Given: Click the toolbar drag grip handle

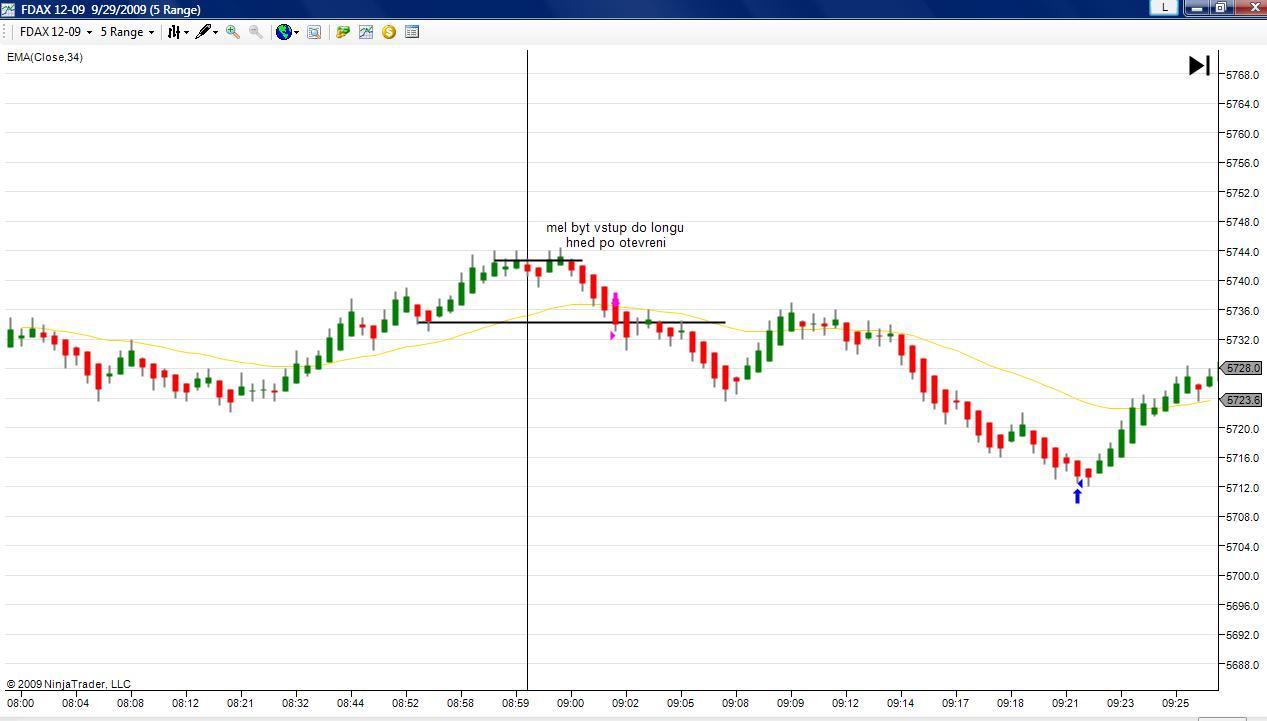Looking at the screenshot, I should click(6, 32).
